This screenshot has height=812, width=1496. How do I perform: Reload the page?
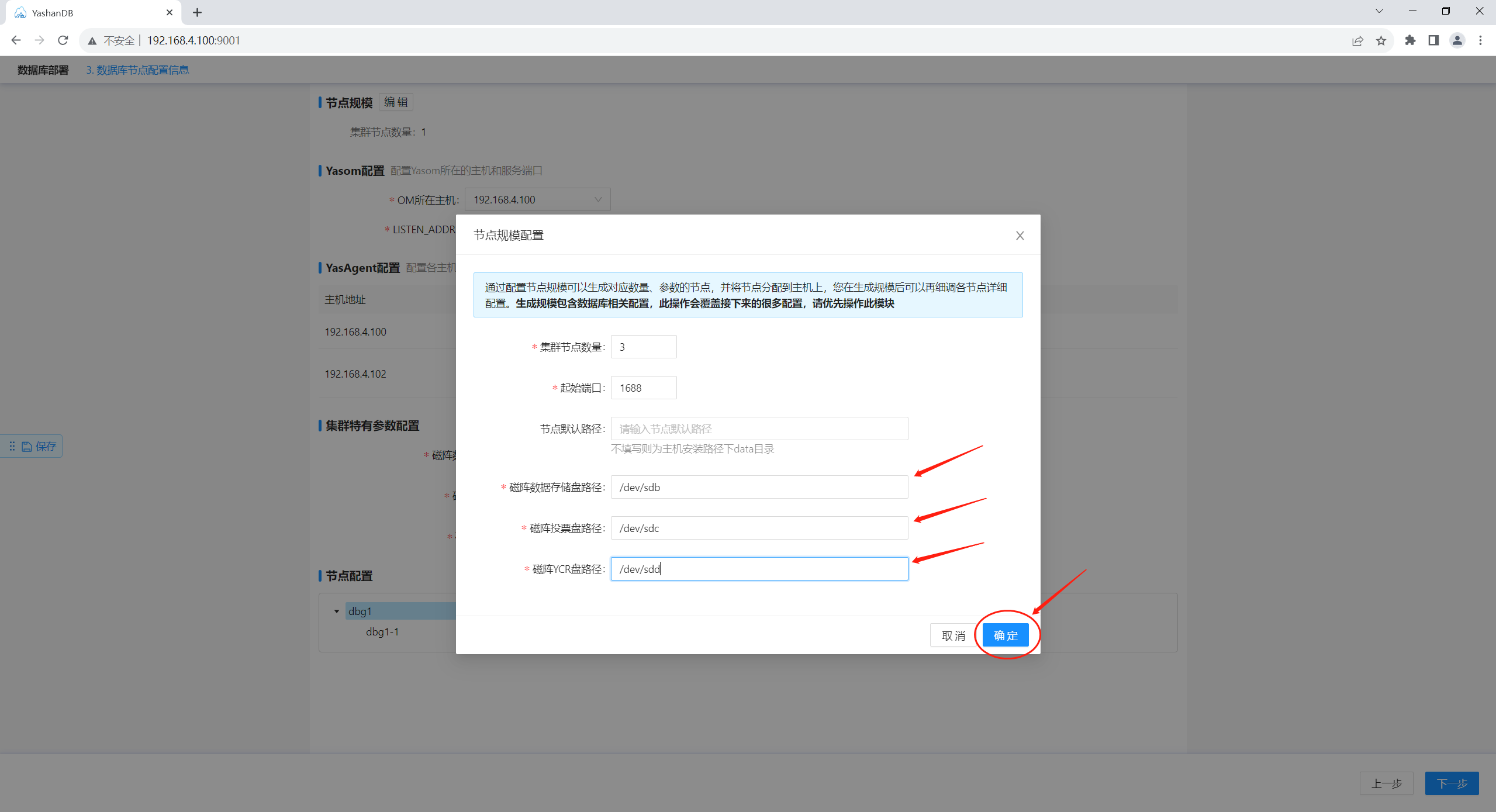point(63,40)
